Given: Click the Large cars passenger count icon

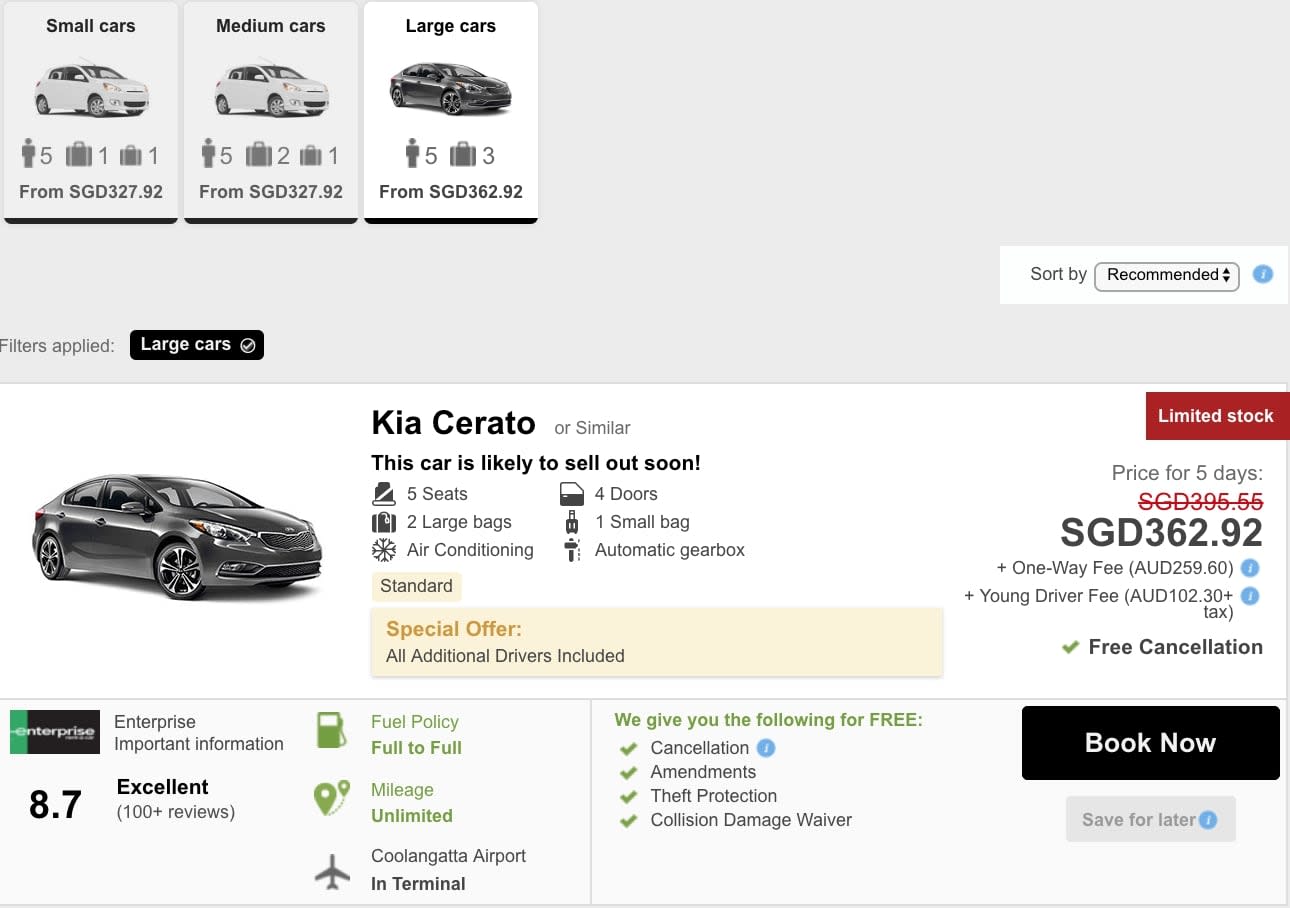Looking at the screenshot, I should 413,155.
